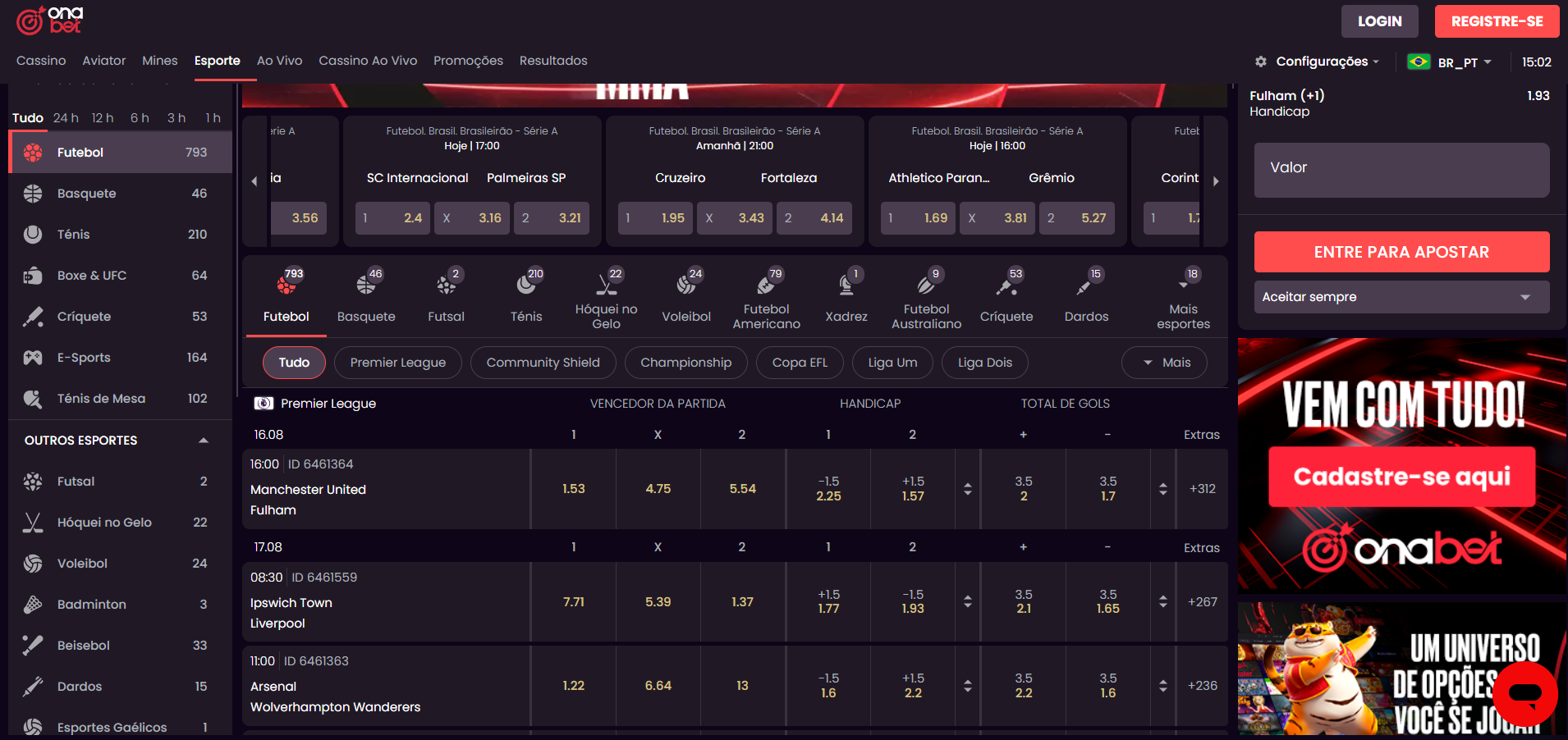Select the Community Shield filter pill
Viewport: 1568px width, 740px height.
pyautogui.click(x=543, y=363)
